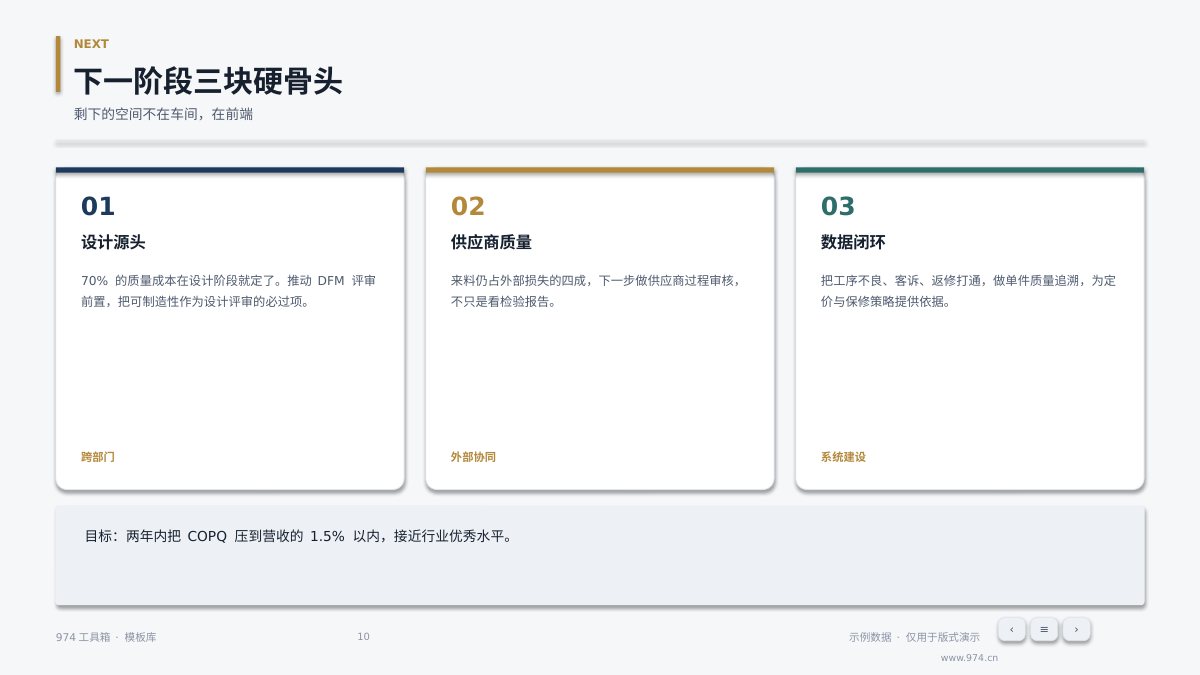Click the subtitle 剩下的空间不在车间，在前端
This screenshot has width=1200, height=675.
(x=163, y=114)
